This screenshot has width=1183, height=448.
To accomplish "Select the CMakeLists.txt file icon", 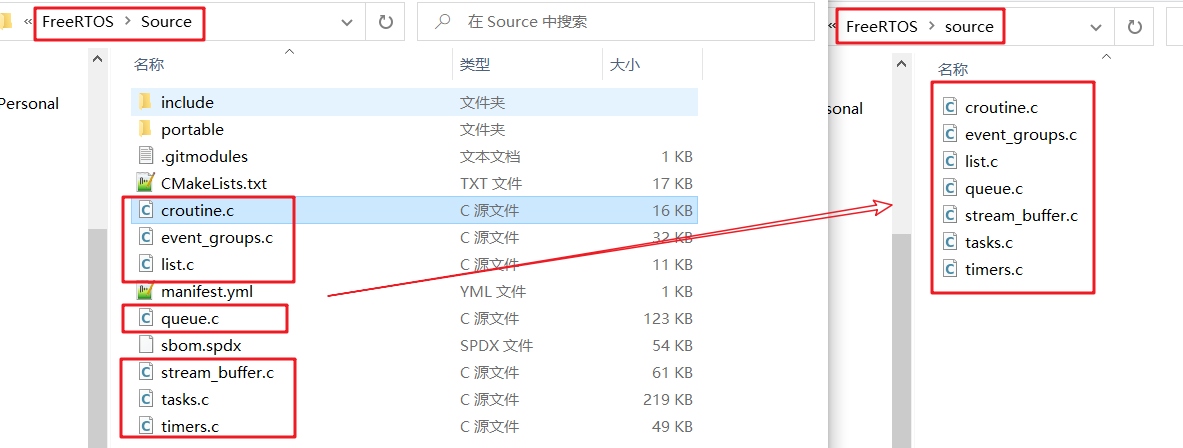I will (x=146, y=183).
